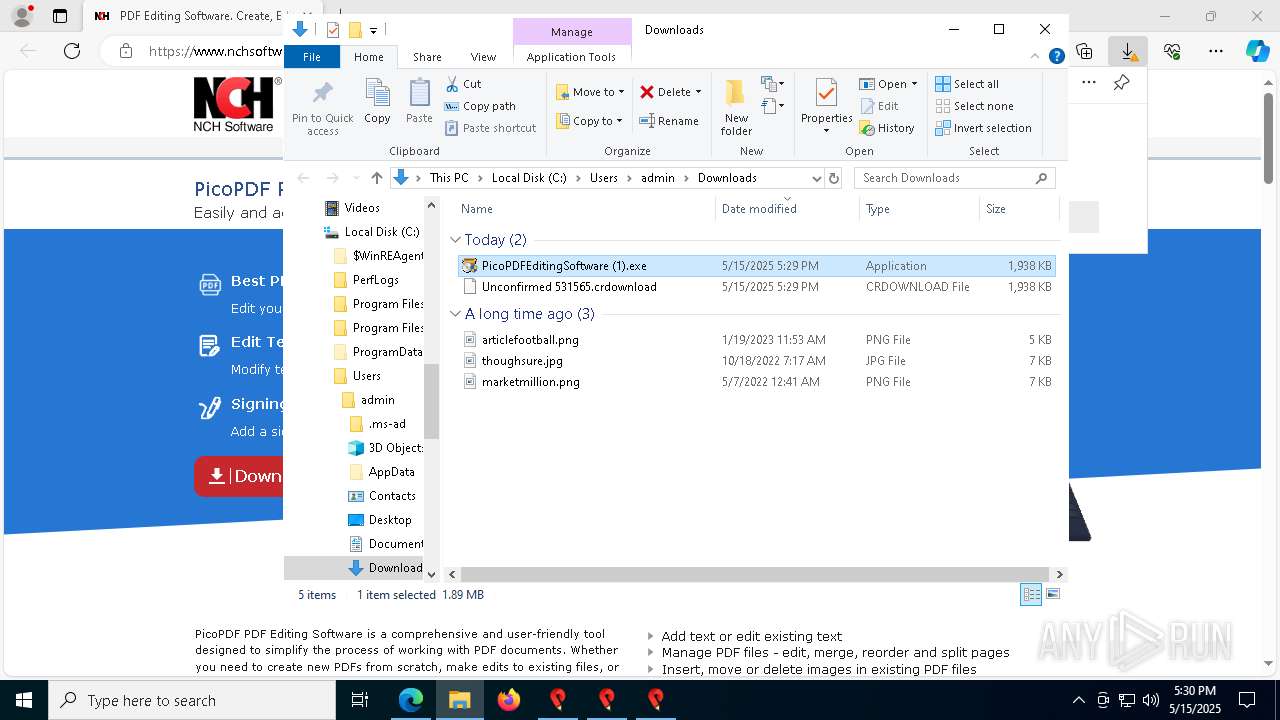The image size is (1280, 720).
Task: Sort by Name column header
Action: [x=585, y=209]
